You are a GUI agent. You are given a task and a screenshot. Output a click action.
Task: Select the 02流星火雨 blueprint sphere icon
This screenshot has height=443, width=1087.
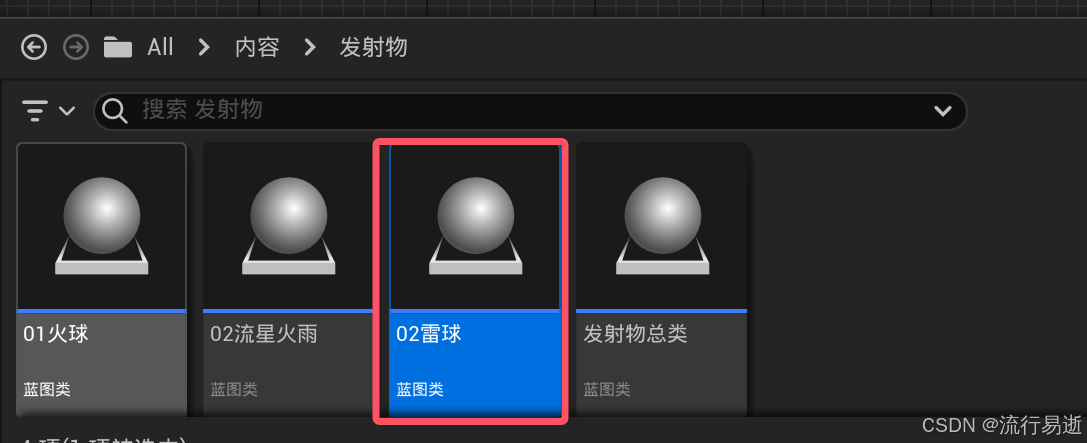(289, 226)
